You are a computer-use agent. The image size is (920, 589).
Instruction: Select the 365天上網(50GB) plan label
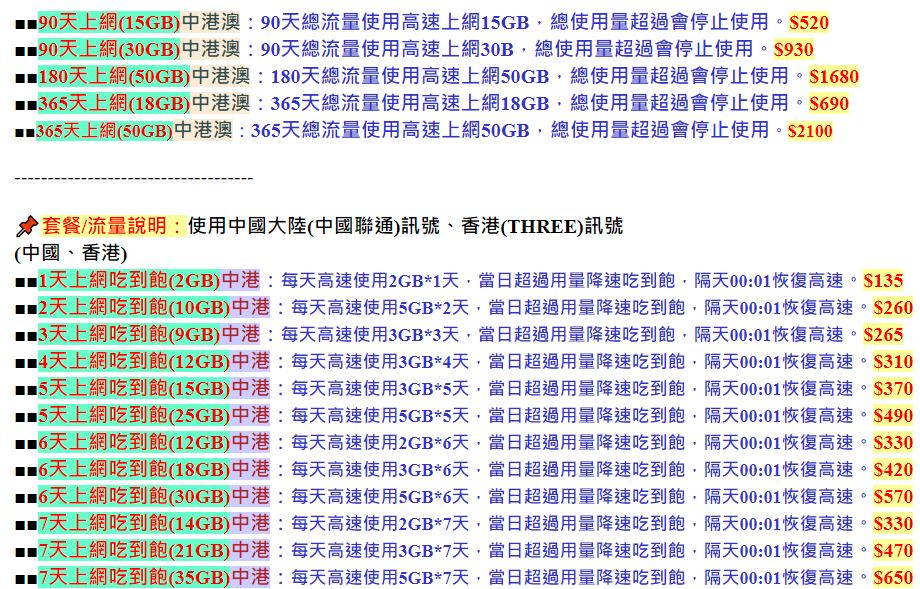(105, 130)
